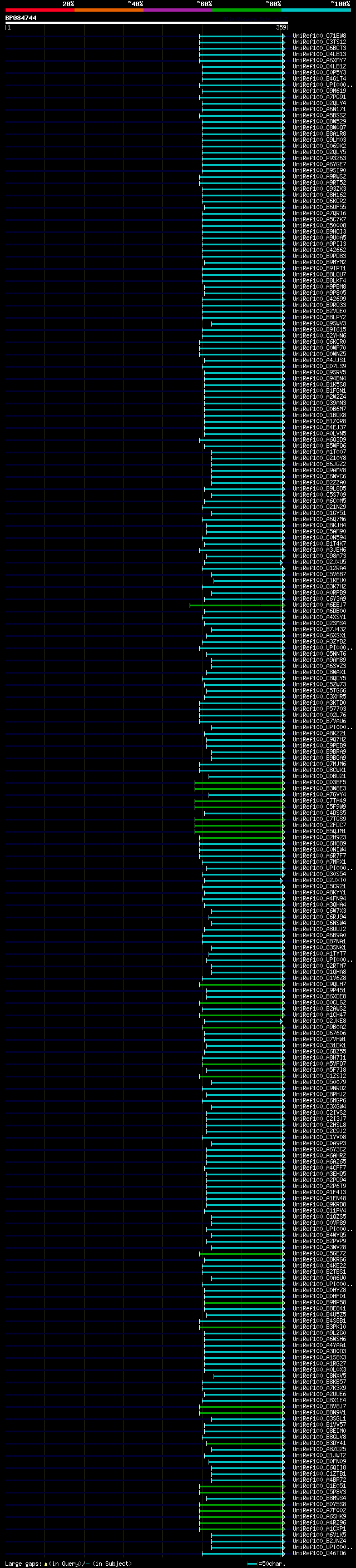
Task: Click the hit label UniRef100_C0P5Y3
Action: coord(319,72)
